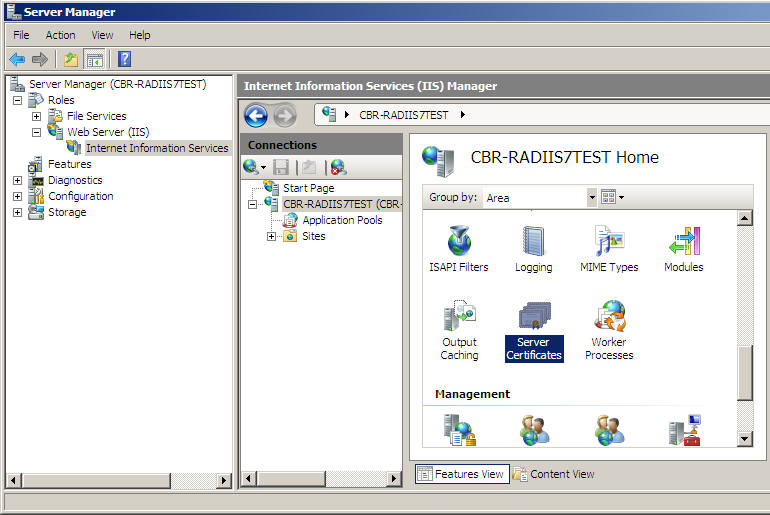The width and height of the screenshot is (770, 515).
Task: Select Web Server (IIS) tree item
Action: point(108,132)
